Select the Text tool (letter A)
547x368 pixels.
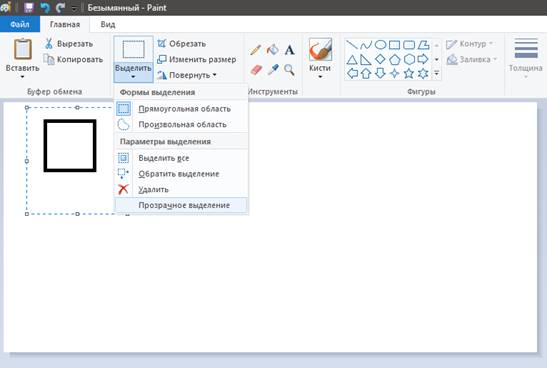[x=289, y=50]
